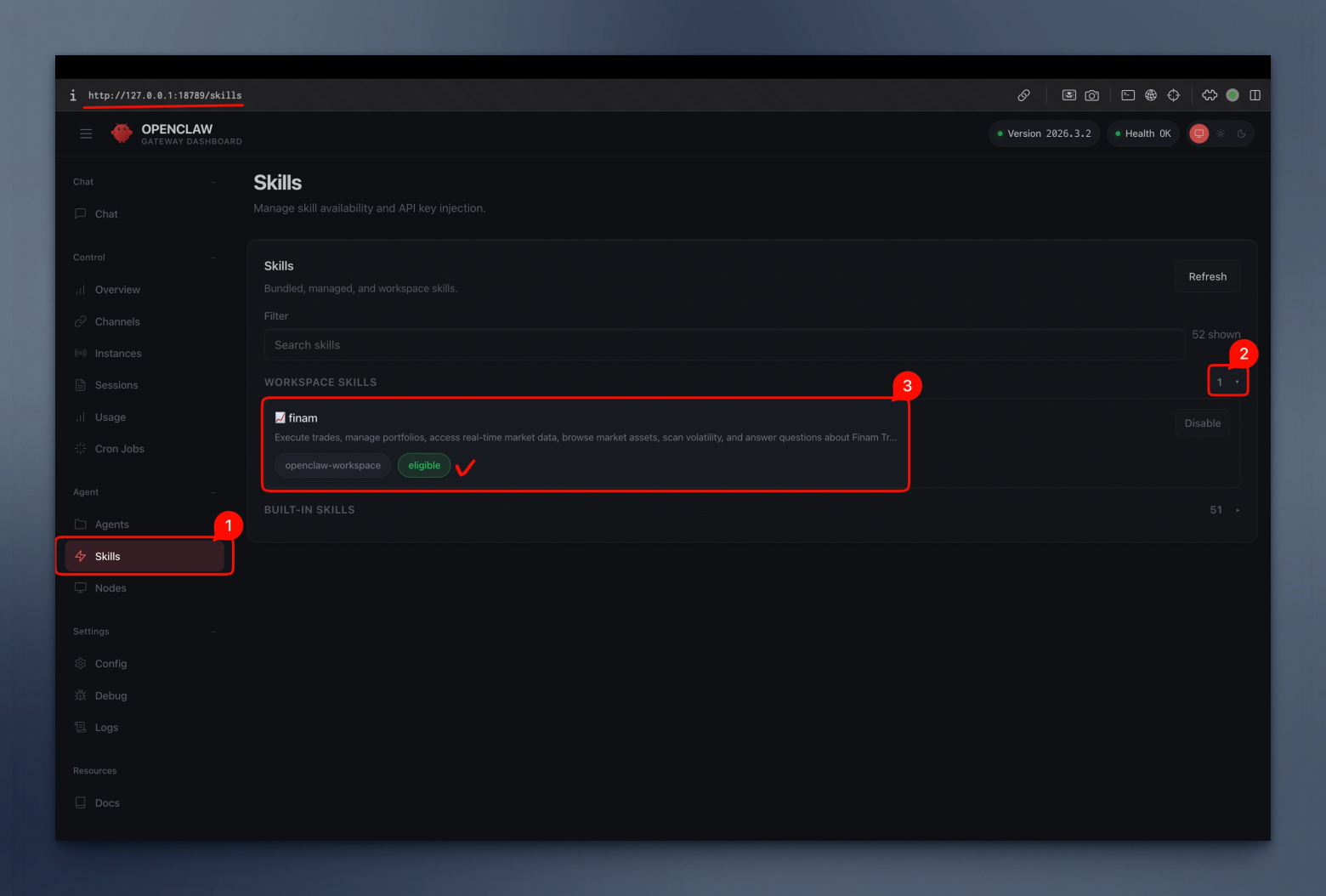Click the Search skills input field
1326x896 pixels.
click(x=723, y=344)
